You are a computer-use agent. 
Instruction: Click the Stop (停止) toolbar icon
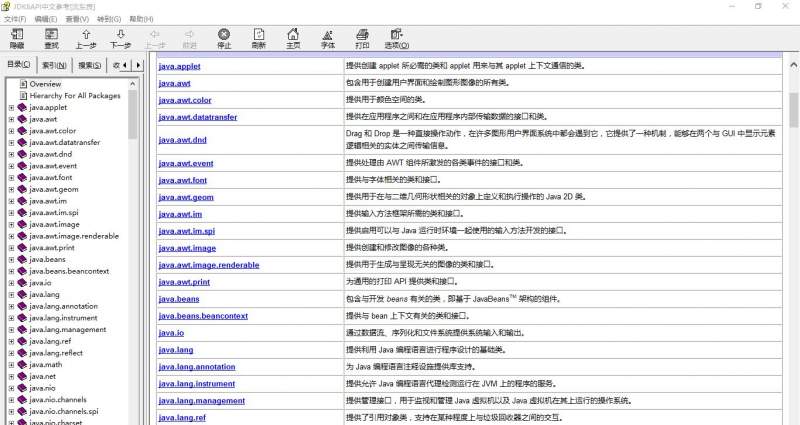coord(224,34)
